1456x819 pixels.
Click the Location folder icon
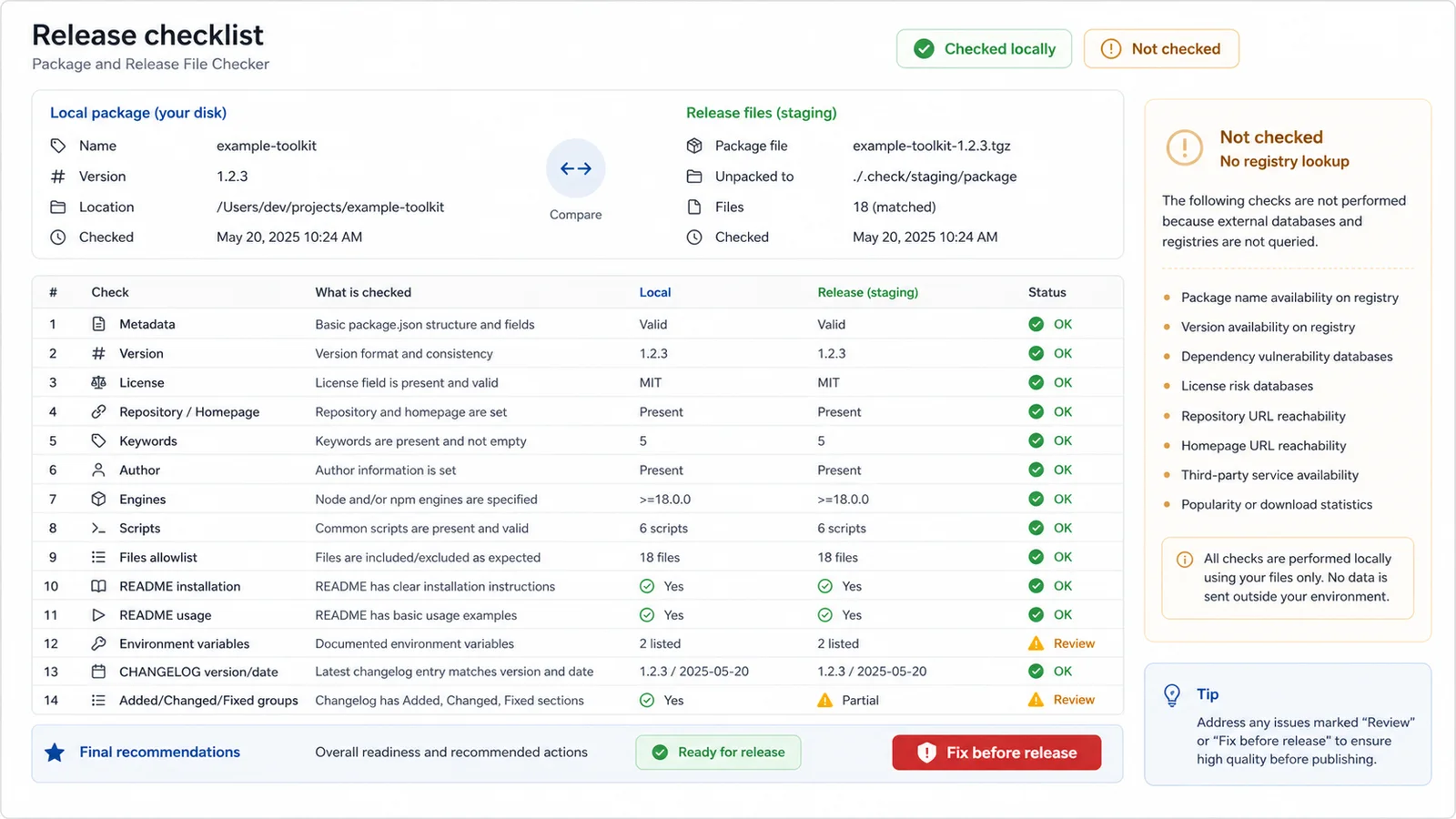(58, 207)
